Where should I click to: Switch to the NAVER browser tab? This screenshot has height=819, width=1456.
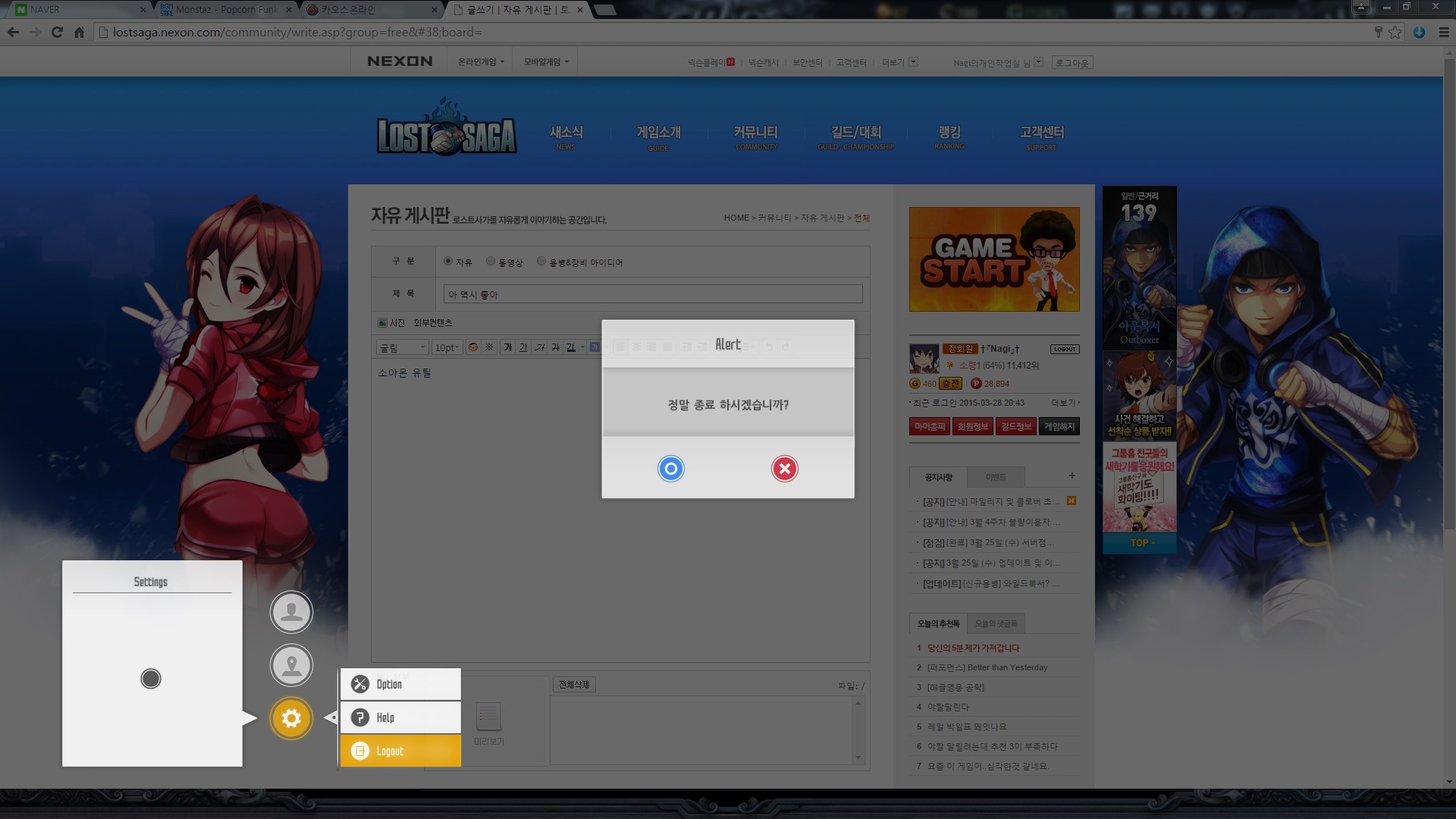pyautogui.click(x=80, y=9)
